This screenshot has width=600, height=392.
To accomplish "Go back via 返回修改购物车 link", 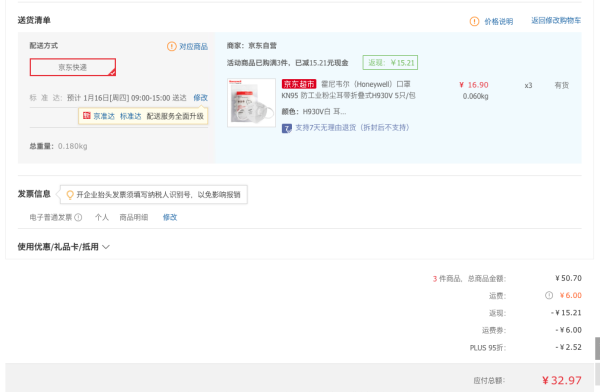I will (x=556, y=20).
